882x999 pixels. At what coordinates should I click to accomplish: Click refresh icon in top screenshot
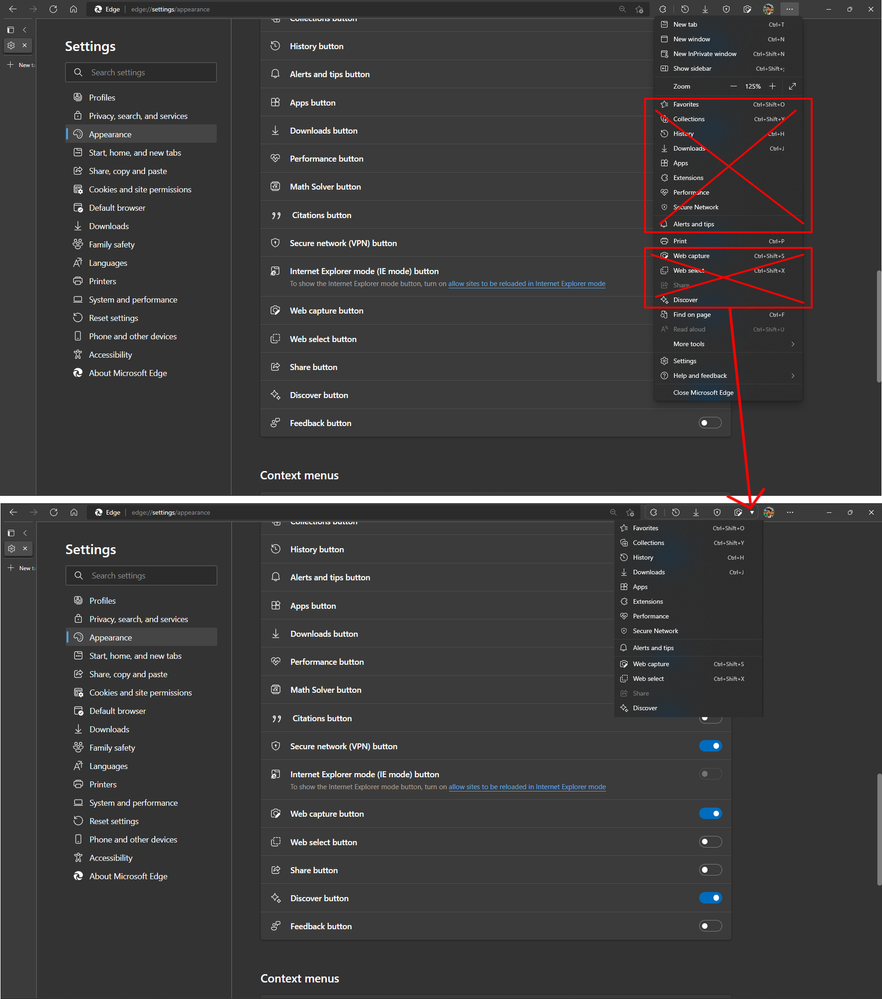pyautogui.click(x=53, y=9)
